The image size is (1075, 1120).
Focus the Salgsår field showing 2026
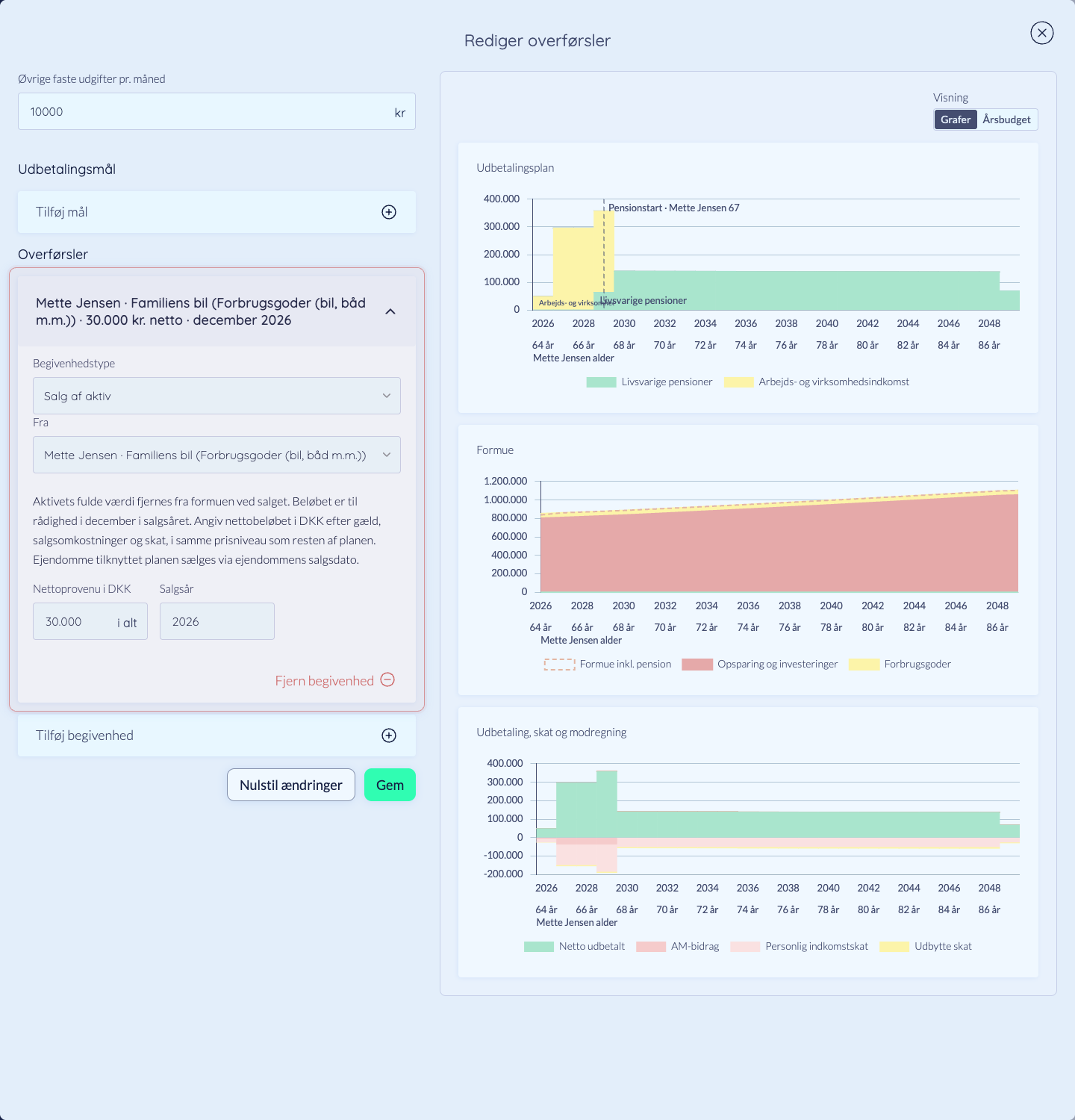point(217,621)
